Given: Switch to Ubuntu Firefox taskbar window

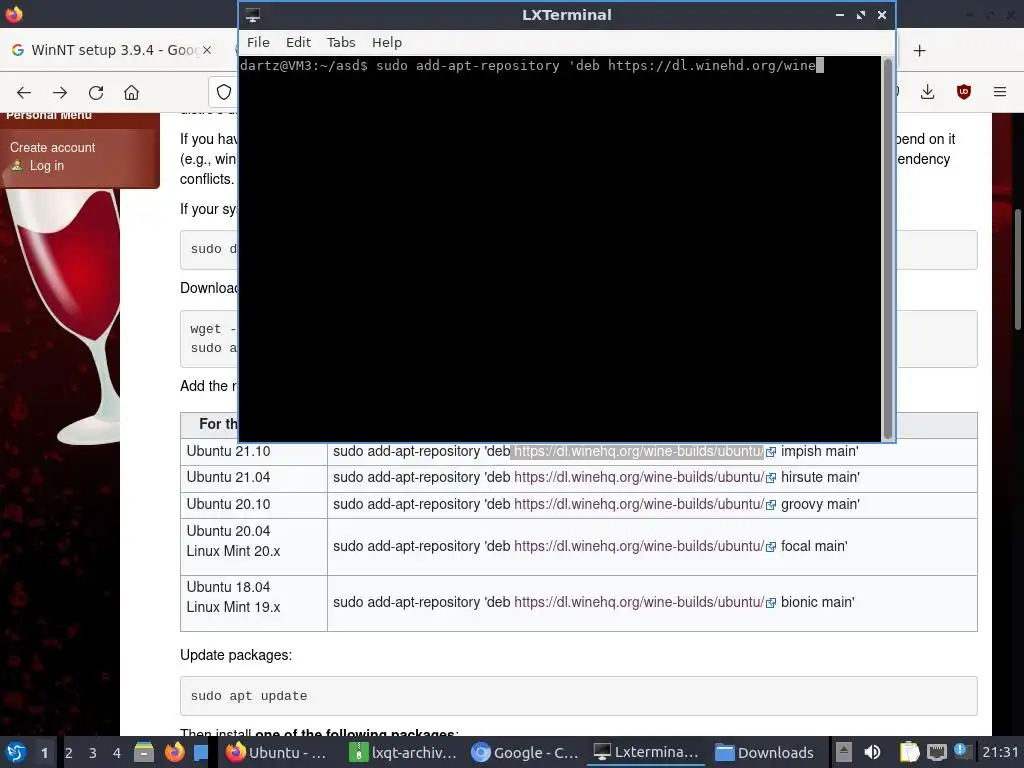Looking at the screenshot, I should [277, 752].
